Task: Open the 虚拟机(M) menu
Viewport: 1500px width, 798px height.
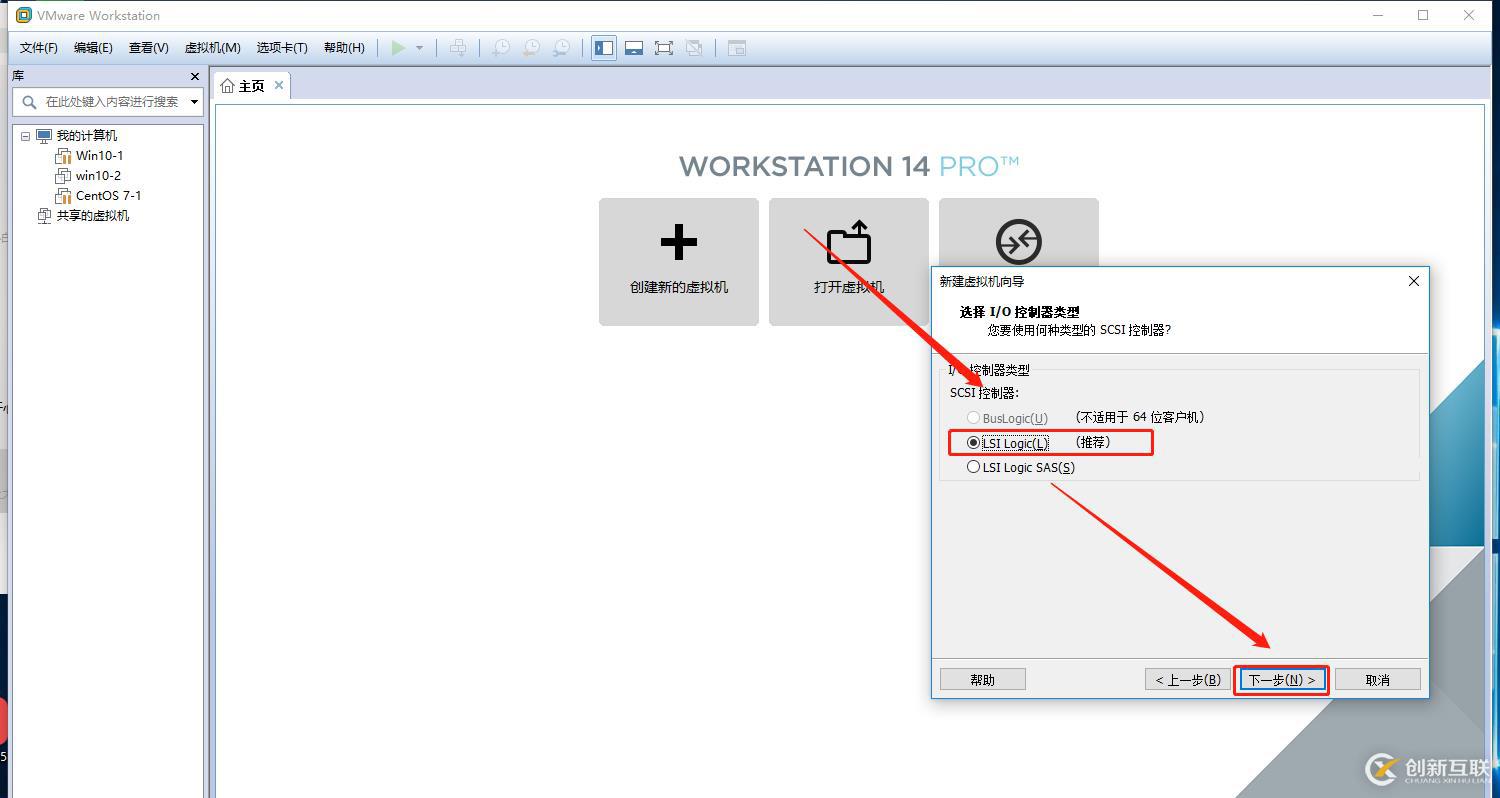Action: 212,48
